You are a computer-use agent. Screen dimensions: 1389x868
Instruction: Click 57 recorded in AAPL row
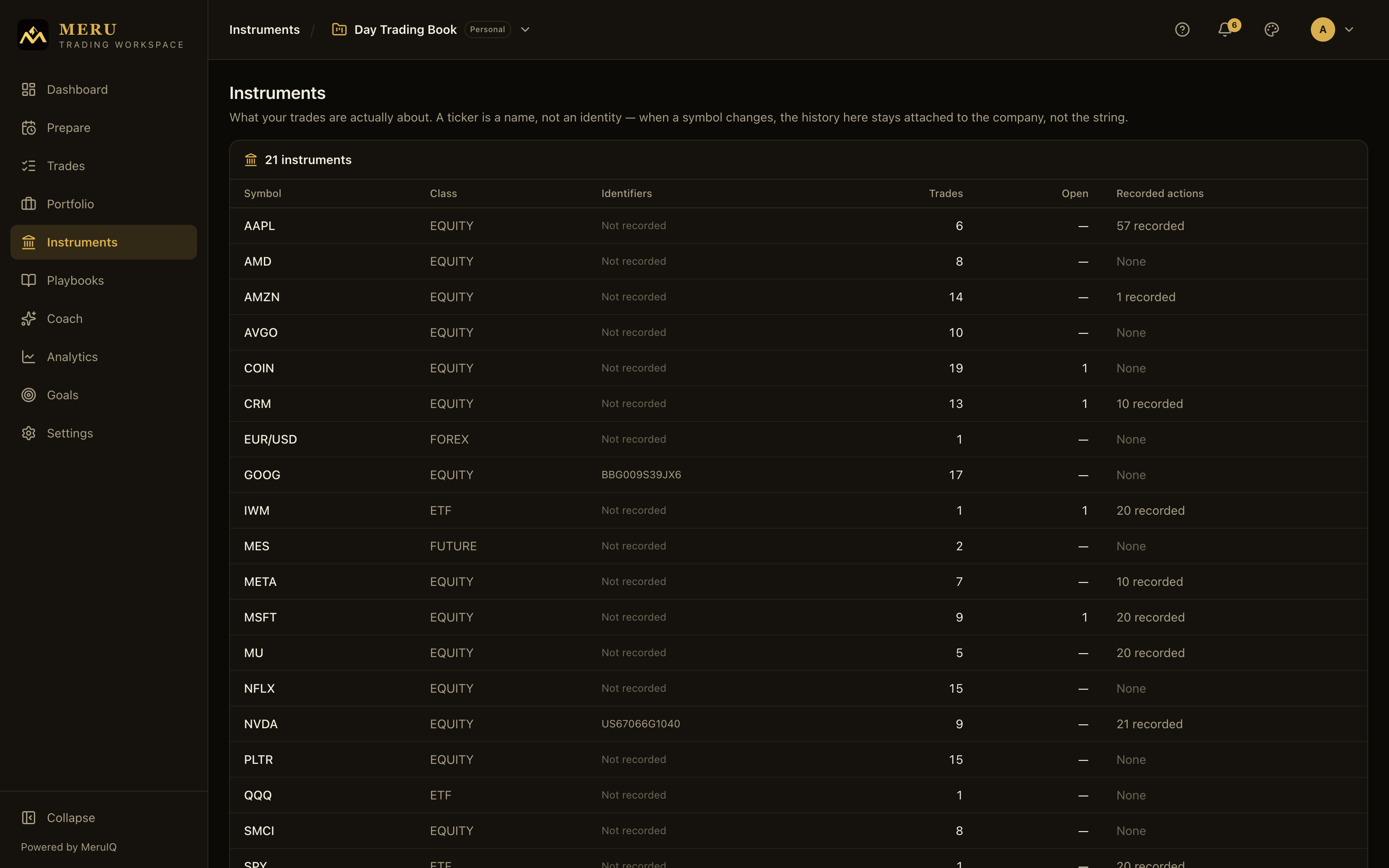click(x=1150, y=226)
